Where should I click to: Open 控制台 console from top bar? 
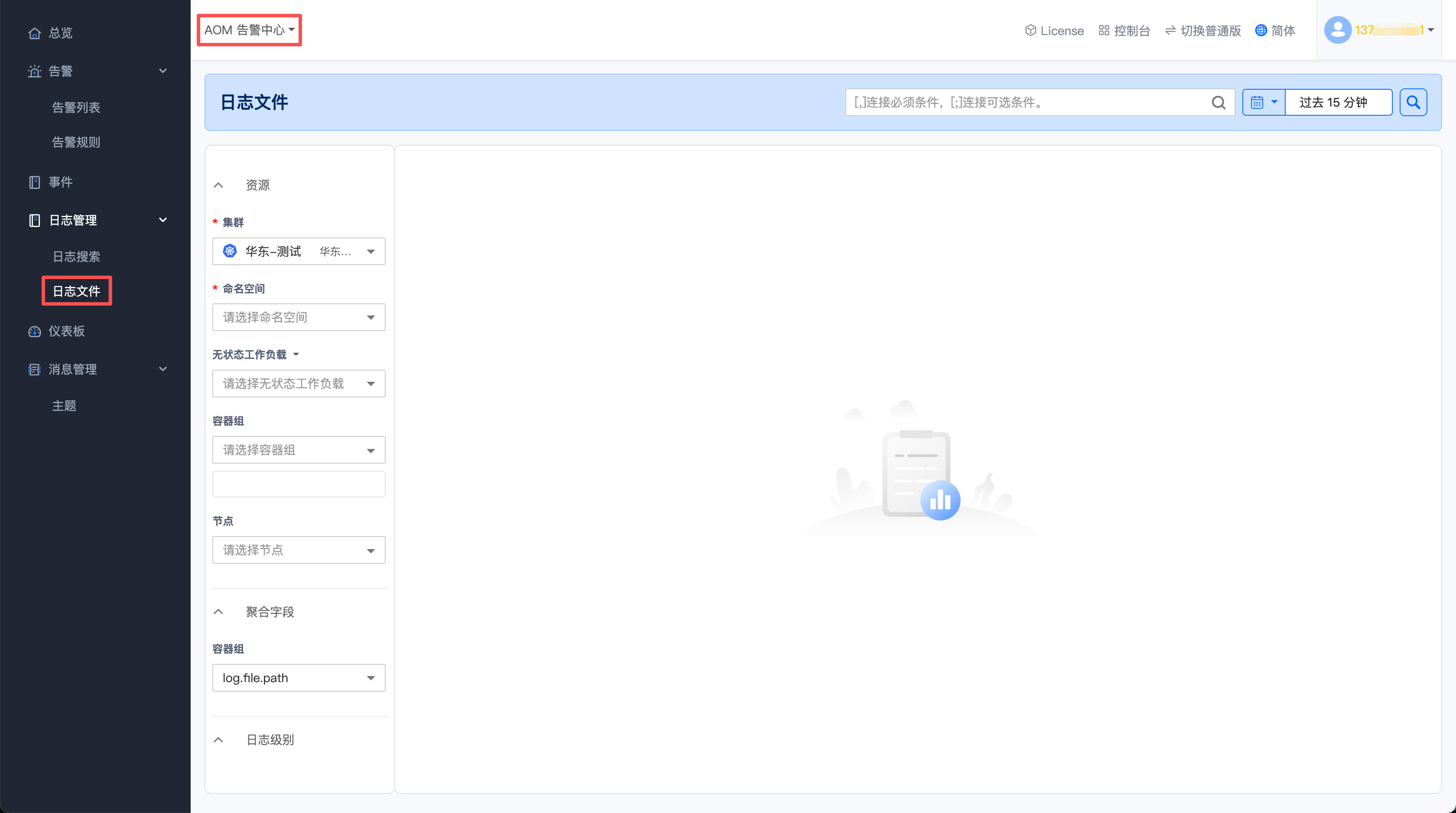click(x=1124, y=30)
